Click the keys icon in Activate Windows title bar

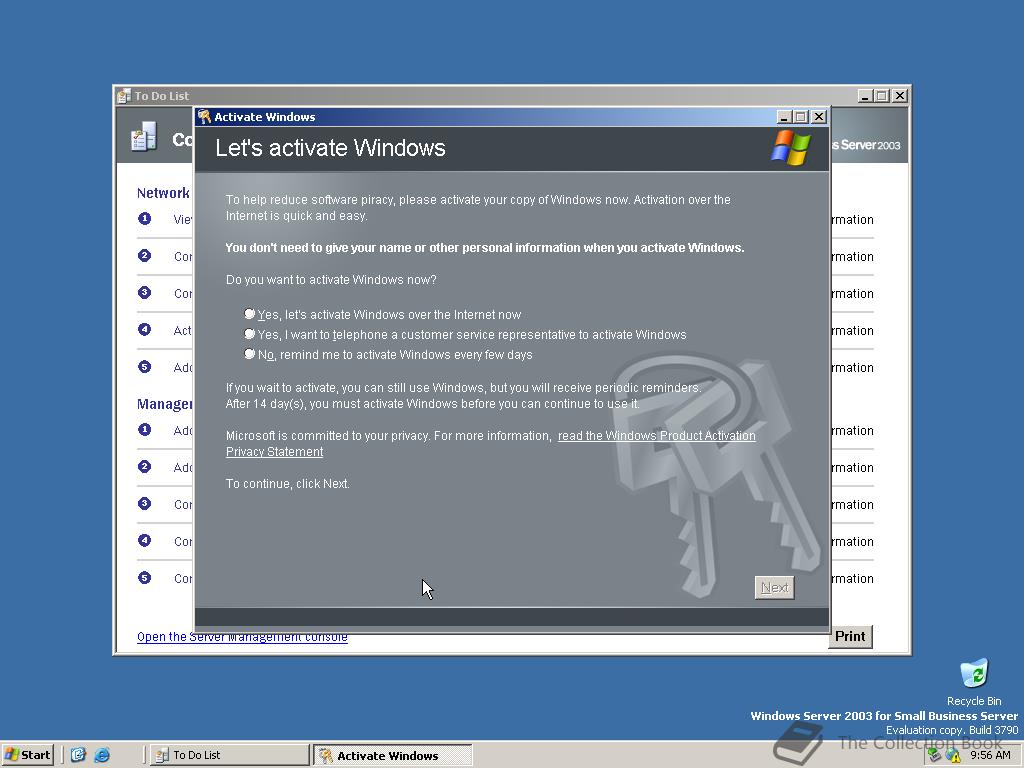point(204,117)
